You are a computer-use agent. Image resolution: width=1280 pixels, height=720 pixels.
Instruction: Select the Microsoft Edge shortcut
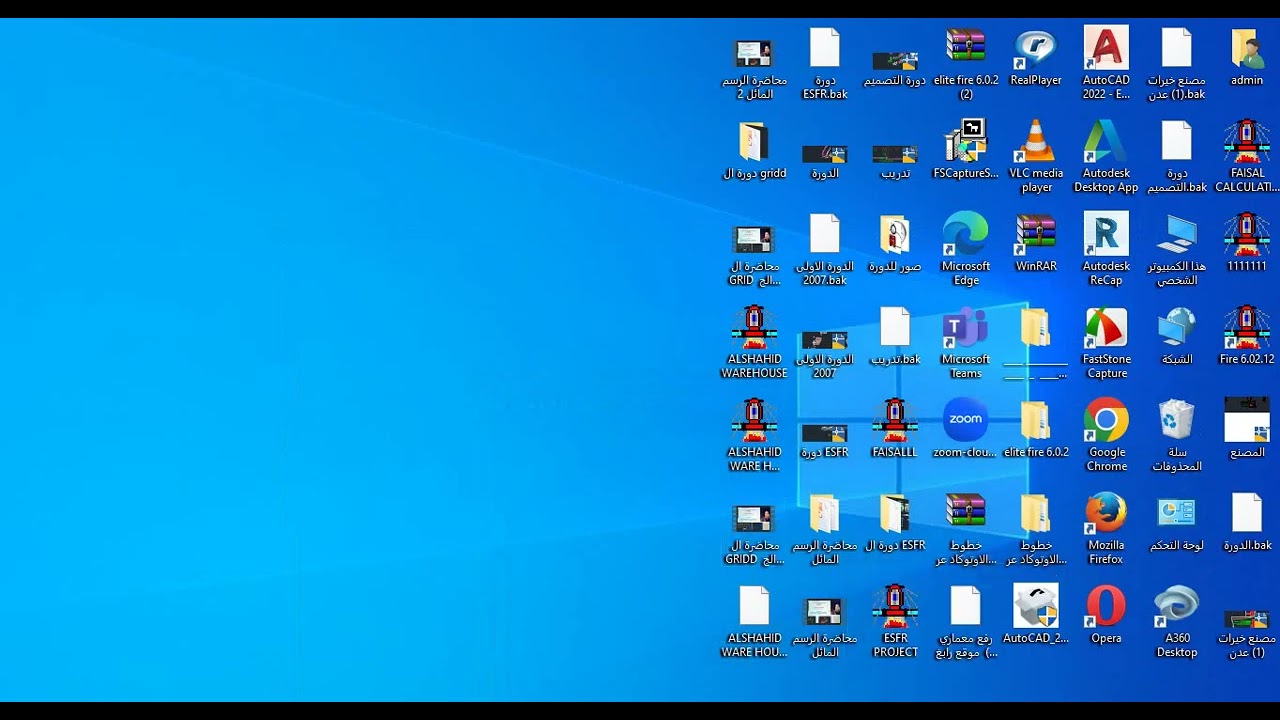coord(966,250)
